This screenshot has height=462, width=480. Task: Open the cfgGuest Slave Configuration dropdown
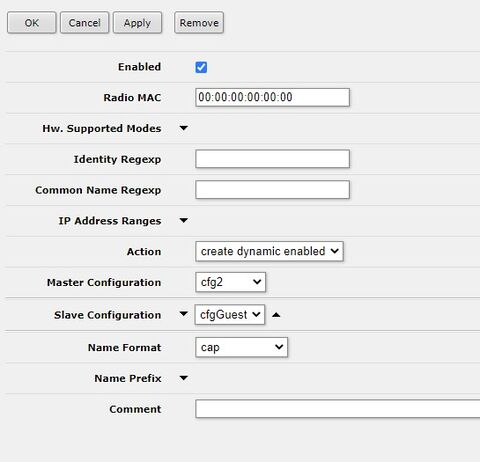tap(230, 314)
